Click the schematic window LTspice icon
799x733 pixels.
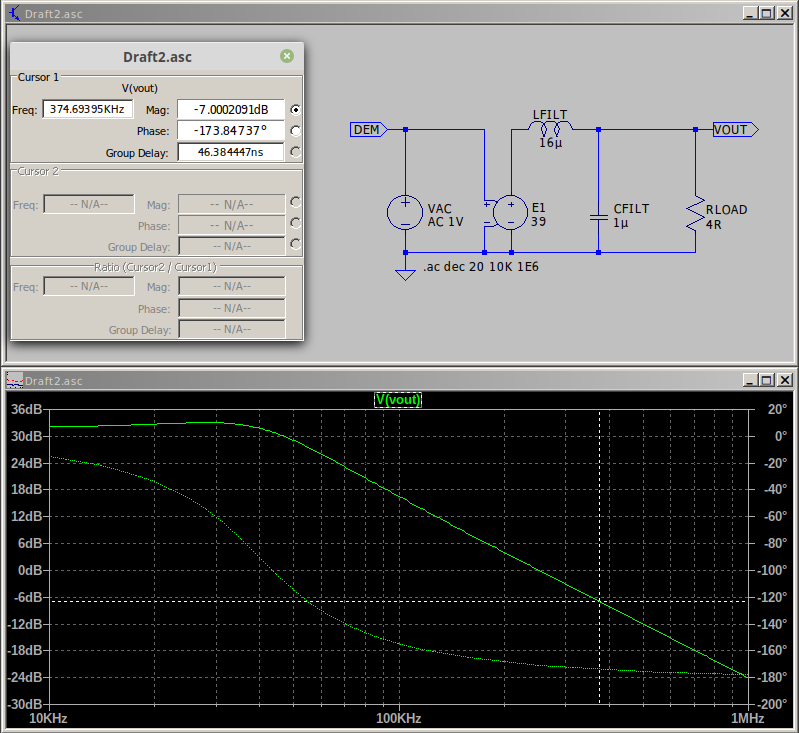[15, 14]
